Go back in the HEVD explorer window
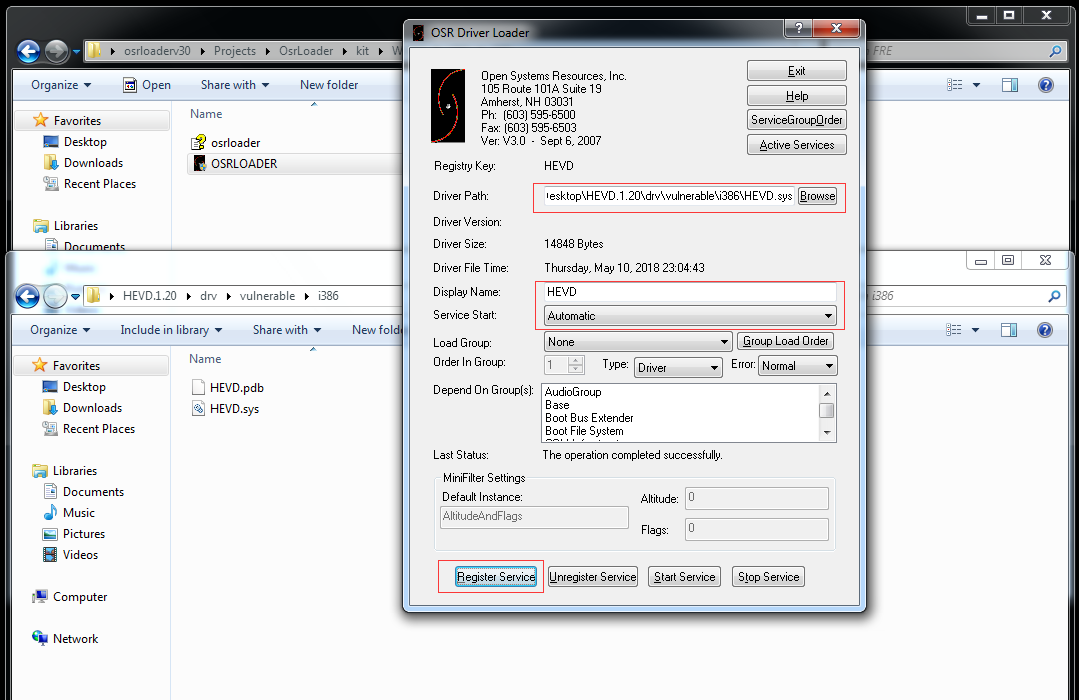Screen dimensions: 1079x700 click(x=28, y=297)
